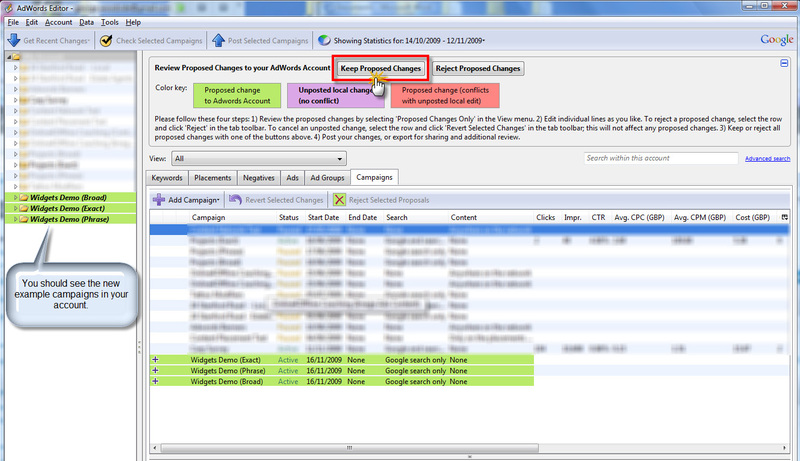The width and height of the screenshot is (800, 461).
Task: Click the red Proposed change conflicts color key
Action: click(x=445, y=95)
